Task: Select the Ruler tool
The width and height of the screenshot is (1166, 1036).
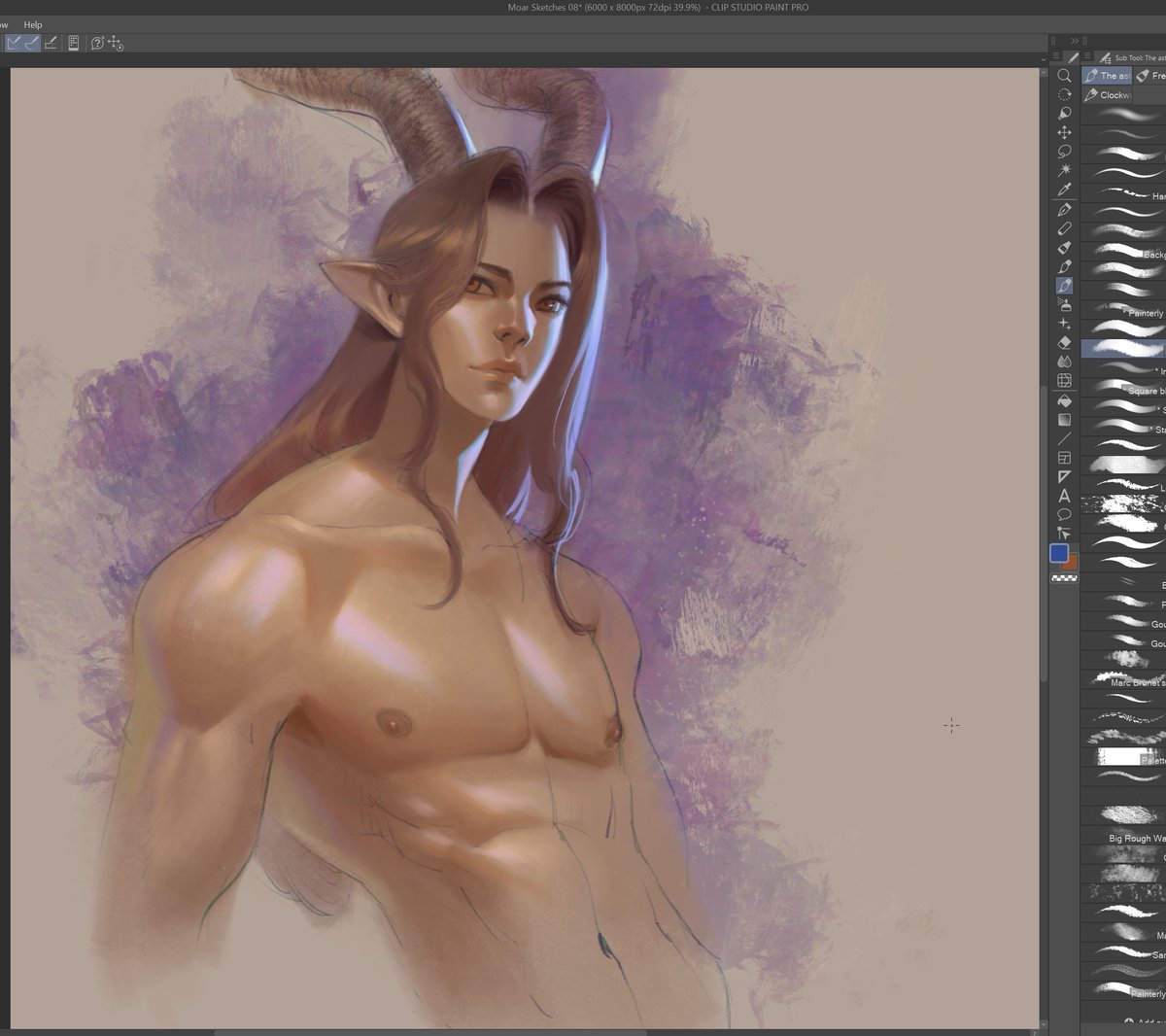Action: [x=1064, y=477]
